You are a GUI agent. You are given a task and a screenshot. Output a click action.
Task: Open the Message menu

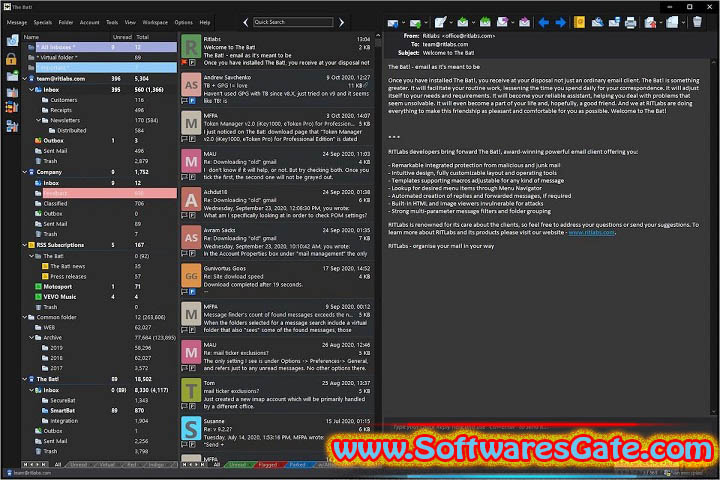coord(17,22)
